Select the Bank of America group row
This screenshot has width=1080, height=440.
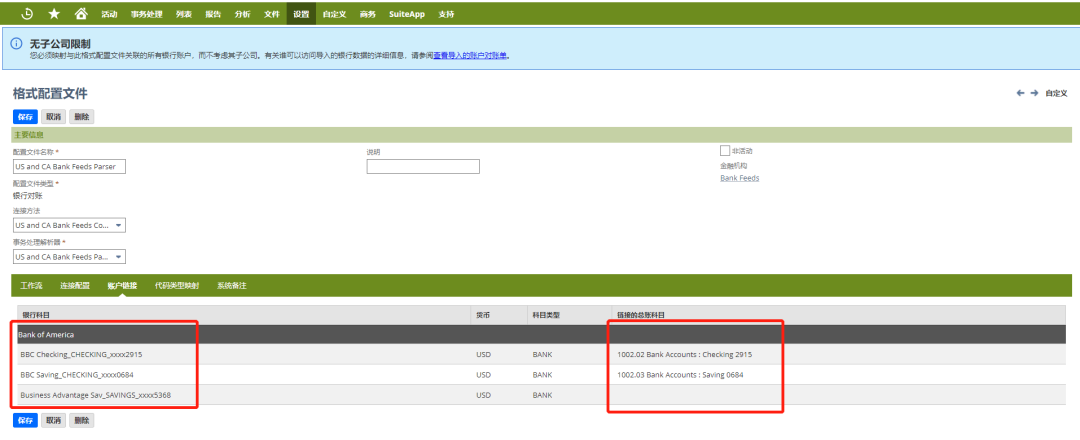pyautogui.click(x=541, y=335)
